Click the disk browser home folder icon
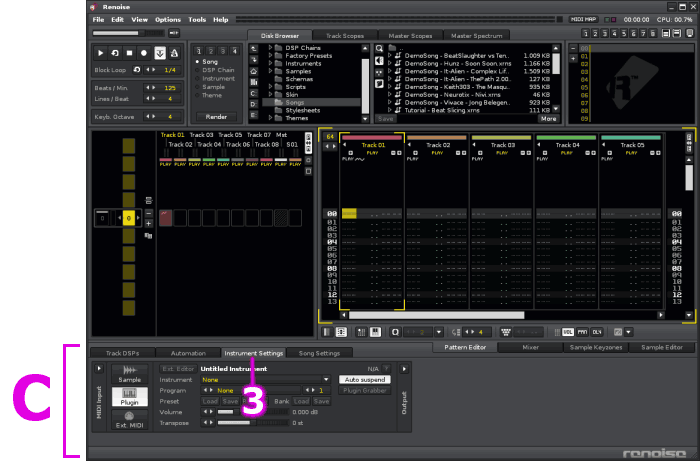This screenshot has width=700, height=461. click(x=254, y=71)
